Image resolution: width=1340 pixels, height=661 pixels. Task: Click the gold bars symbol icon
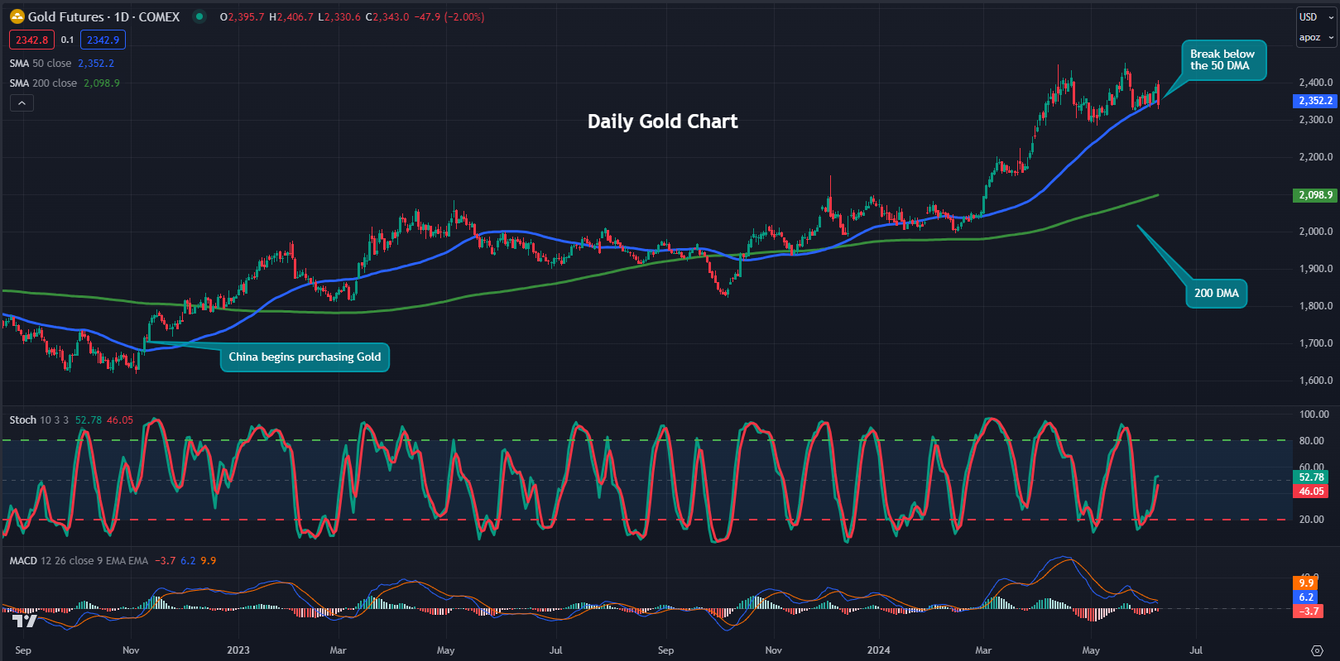click(x=17, y=17)
